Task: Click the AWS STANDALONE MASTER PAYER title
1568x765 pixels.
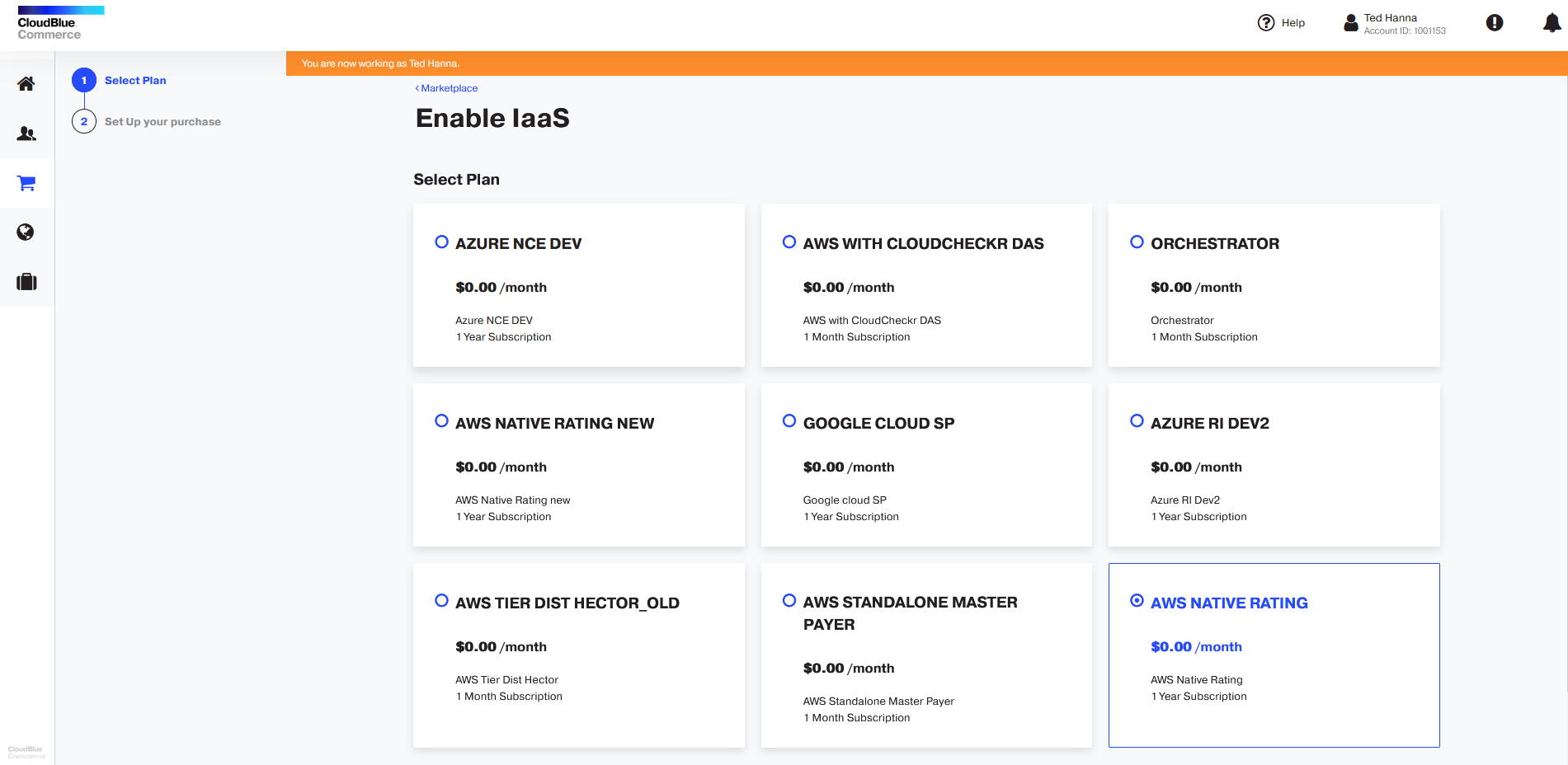Action: point(911,613)
